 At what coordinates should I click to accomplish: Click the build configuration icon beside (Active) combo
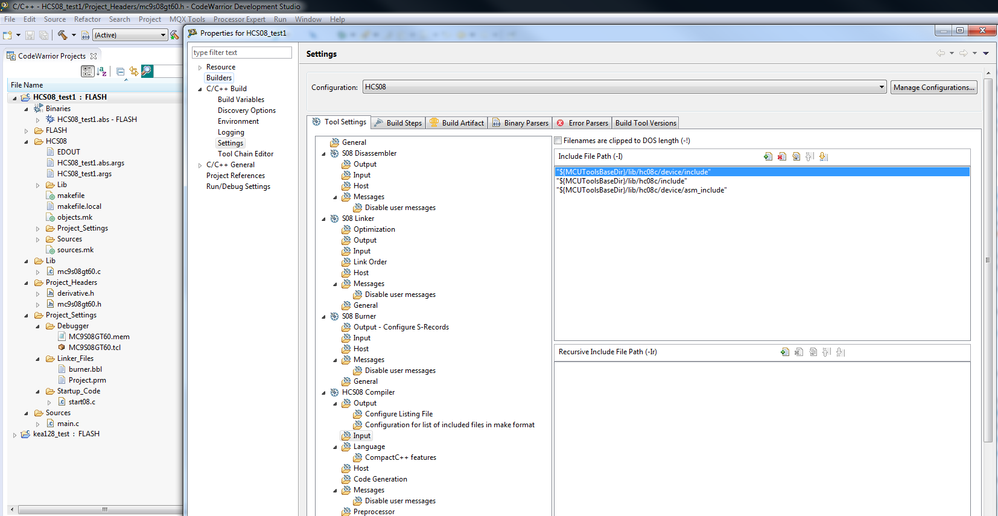pos(85,35)
